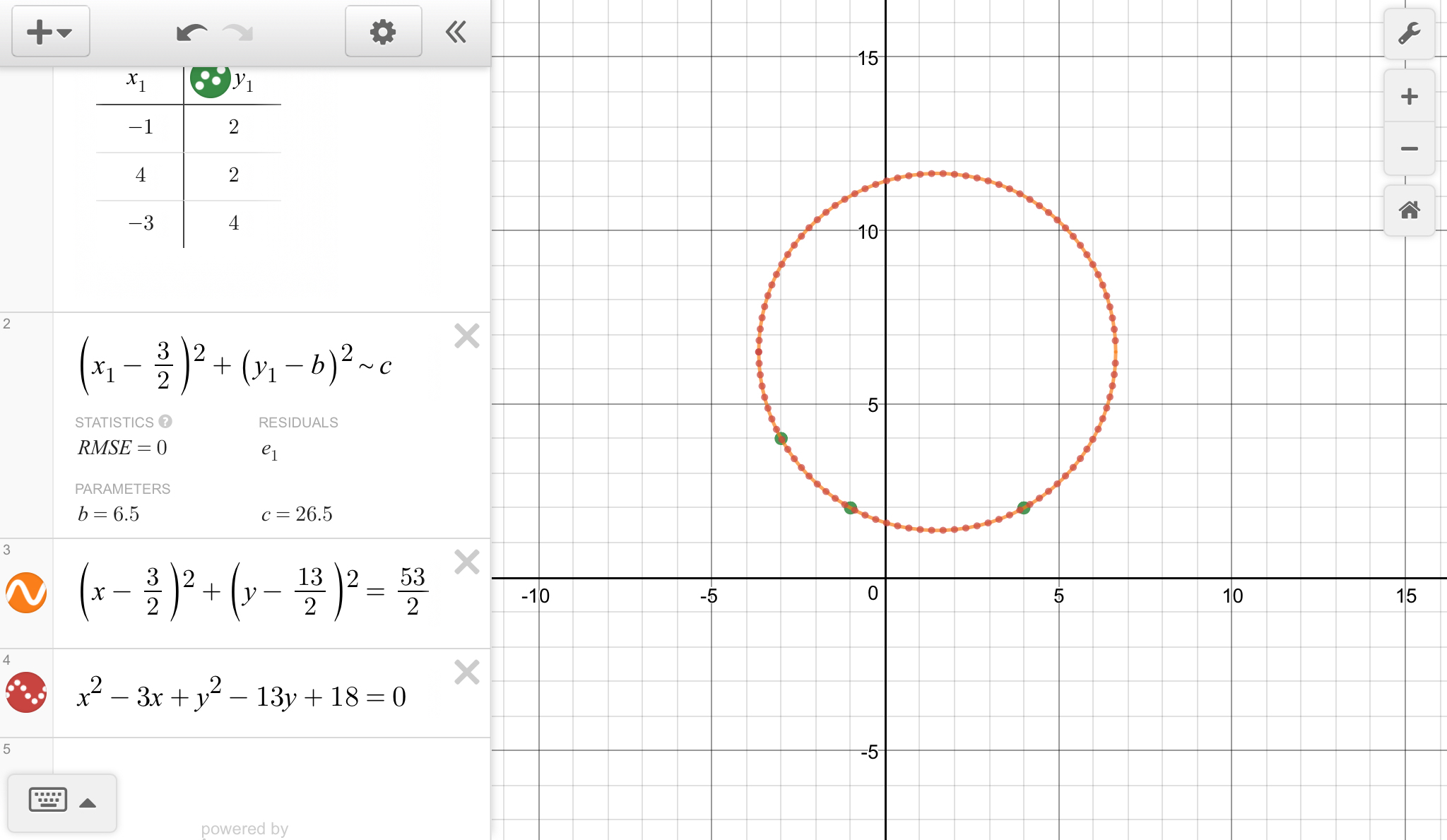
Task: Delete the regression expression row 2
Action: tap(467, 336)
